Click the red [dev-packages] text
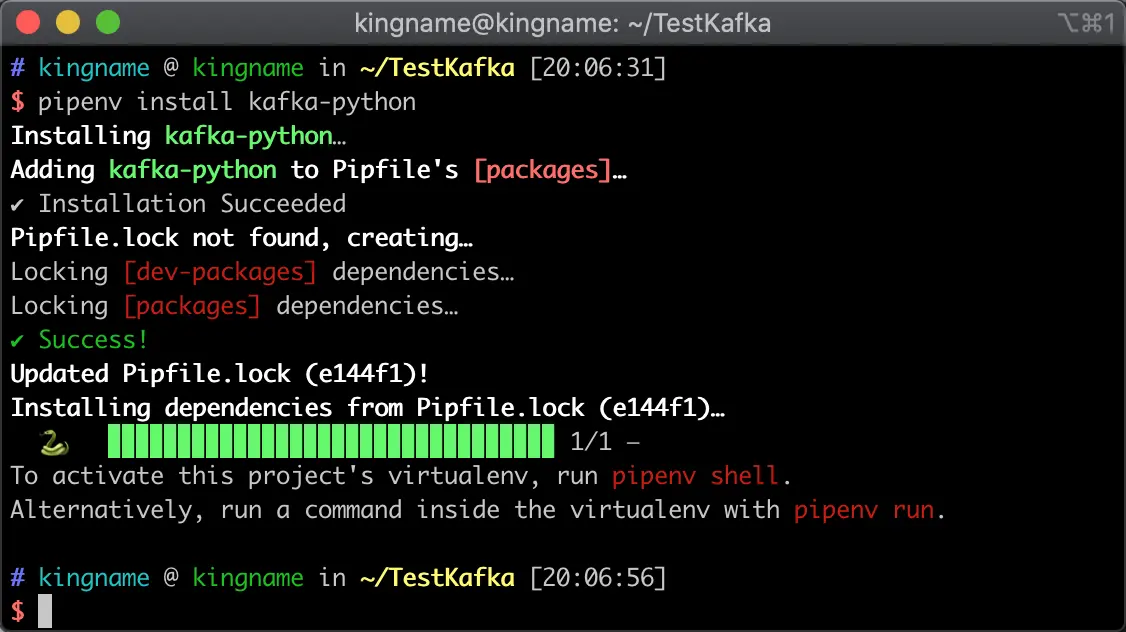This screenshot has width=1126, height=632. (220, 272)
